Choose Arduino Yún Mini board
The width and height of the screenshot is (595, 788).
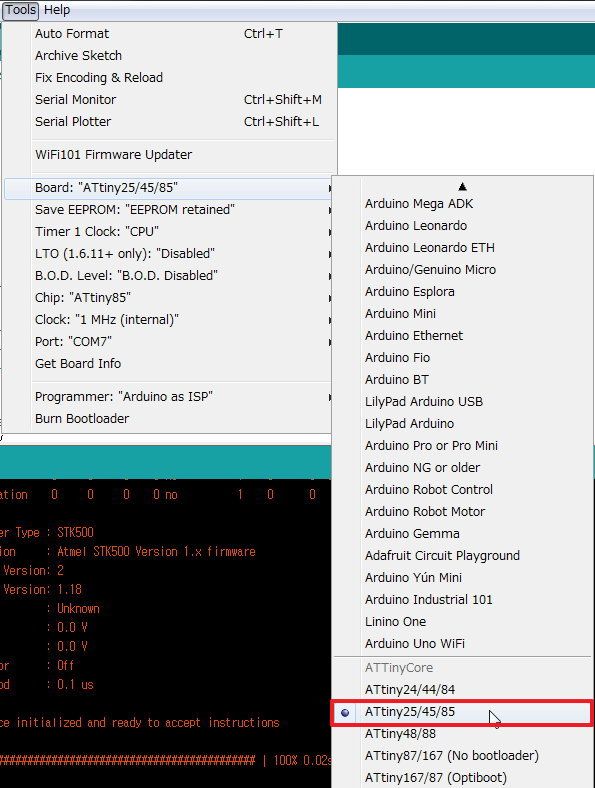pos(463,577)
